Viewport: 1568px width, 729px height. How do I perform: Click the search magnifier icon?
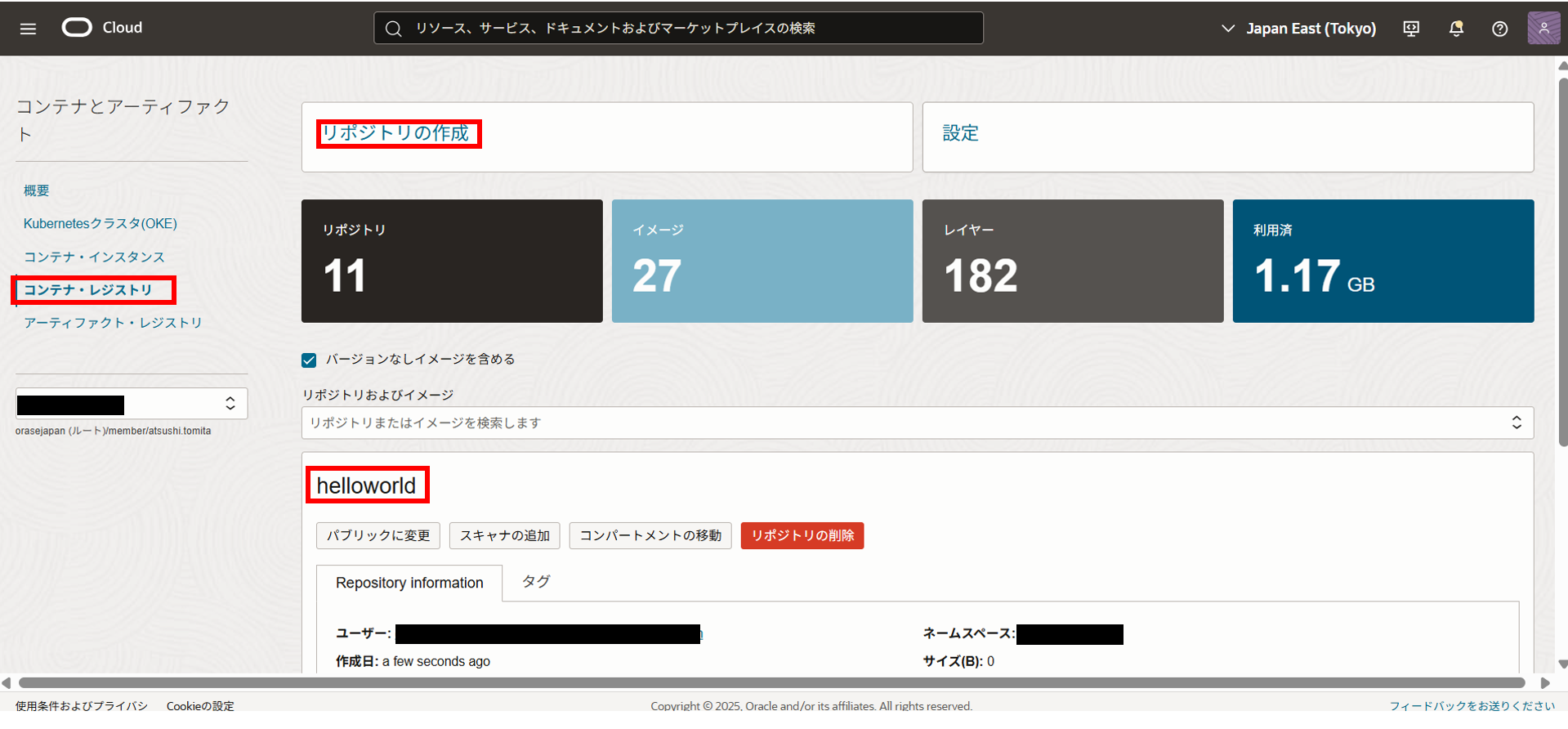pos(393,29)
